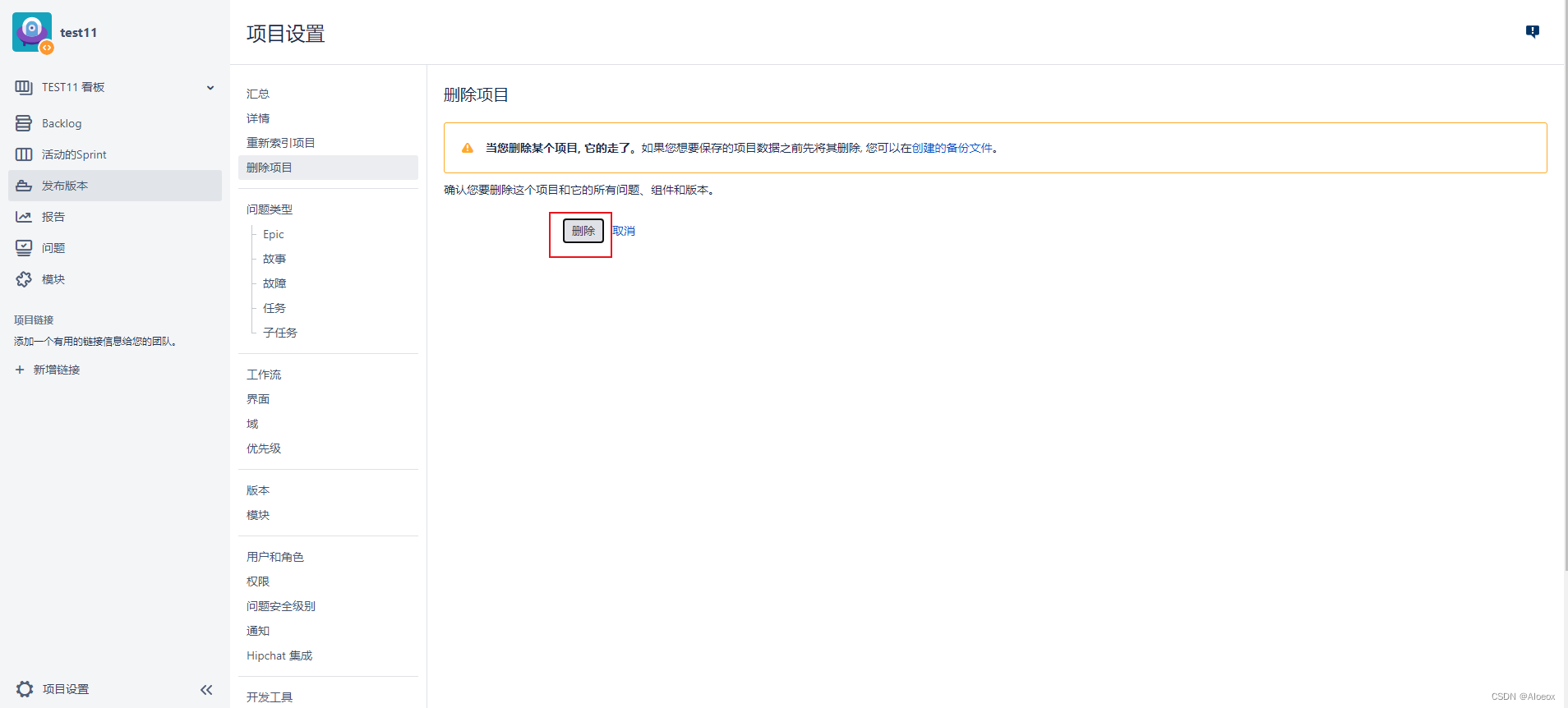Open the 创建的备份文件 link
Viewport: 1568px width, 708px height.
point(952,148)
